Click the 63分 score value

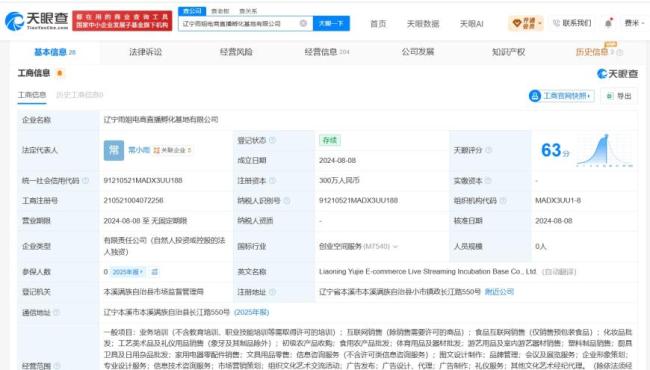point(555,150)
